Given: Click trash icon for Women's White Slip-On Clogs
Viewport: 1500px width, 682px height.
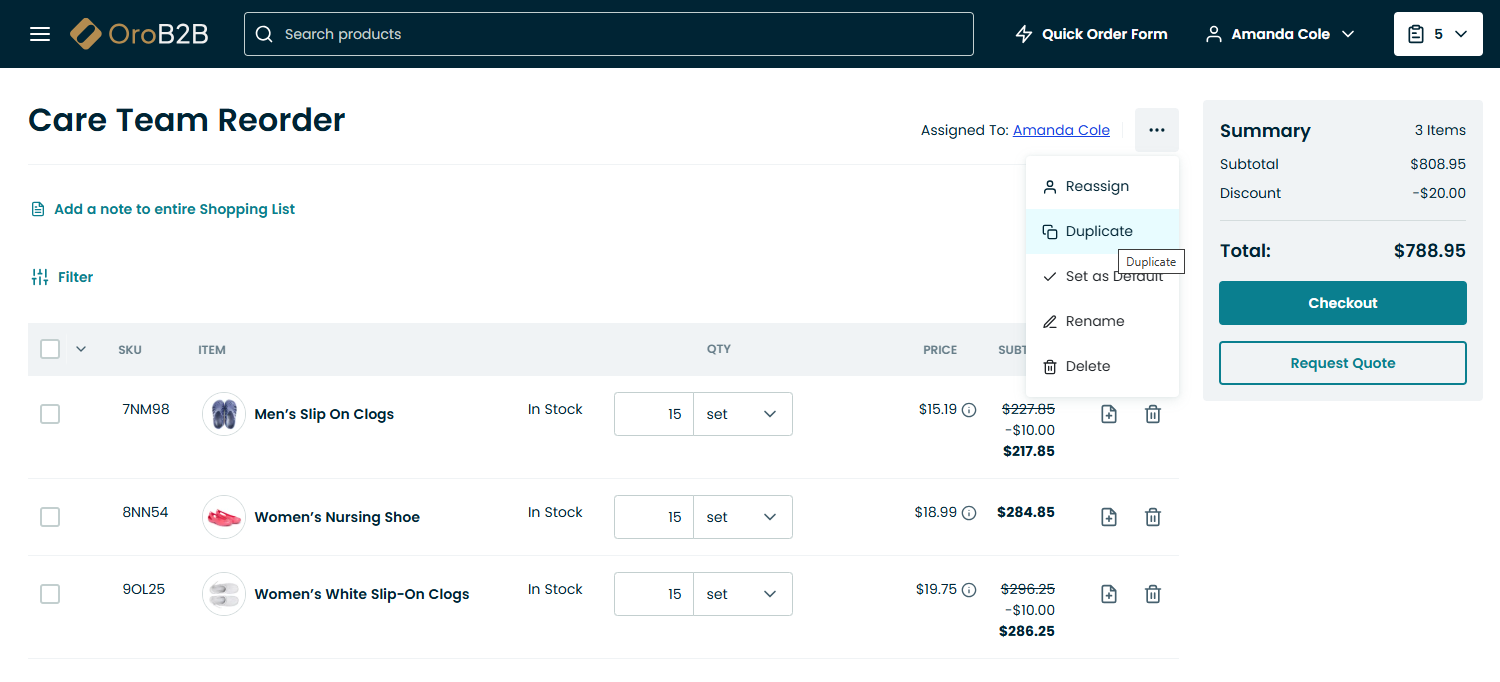Looking at the screenshot, I should [x=1152, y=594].
